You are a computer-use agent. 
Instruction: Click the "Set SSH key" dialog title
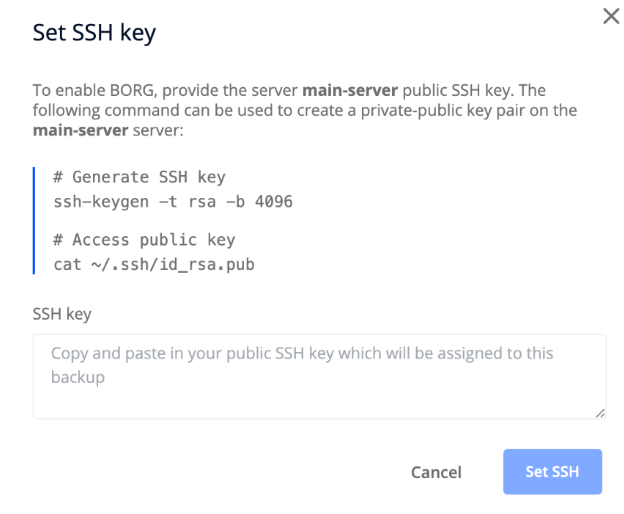tap(94, 33)
